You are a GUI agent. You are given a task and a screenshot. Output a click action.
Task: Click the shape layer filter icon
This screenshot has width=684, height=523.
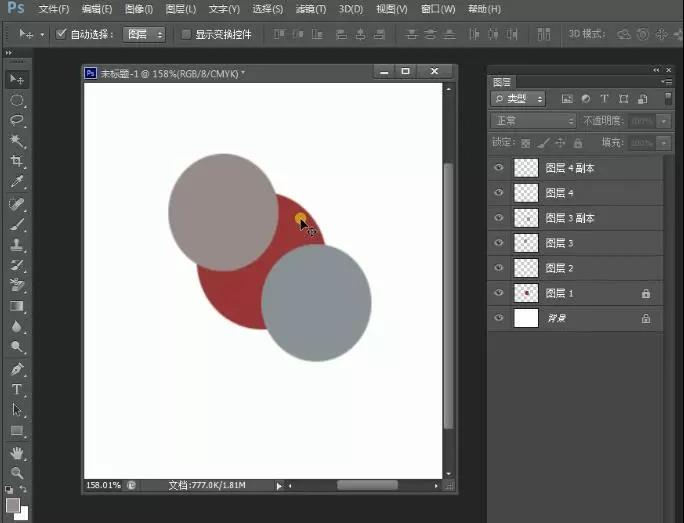(623, 99)
